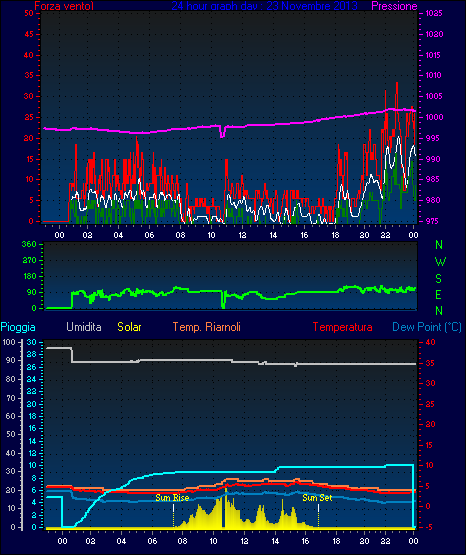Click the '1025' pressure axis value
This screenshot has height=555, width=466.
click(x=434, y=13)
